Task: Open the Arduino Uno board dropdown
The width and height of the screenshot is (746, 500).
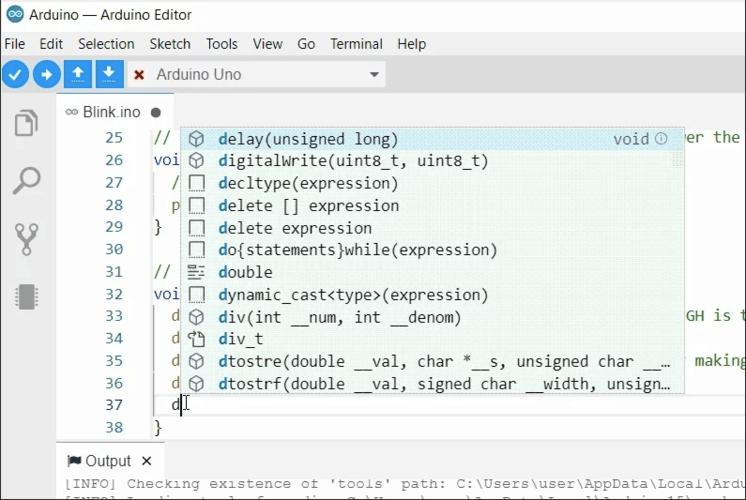Action: (x=256, y=75)
